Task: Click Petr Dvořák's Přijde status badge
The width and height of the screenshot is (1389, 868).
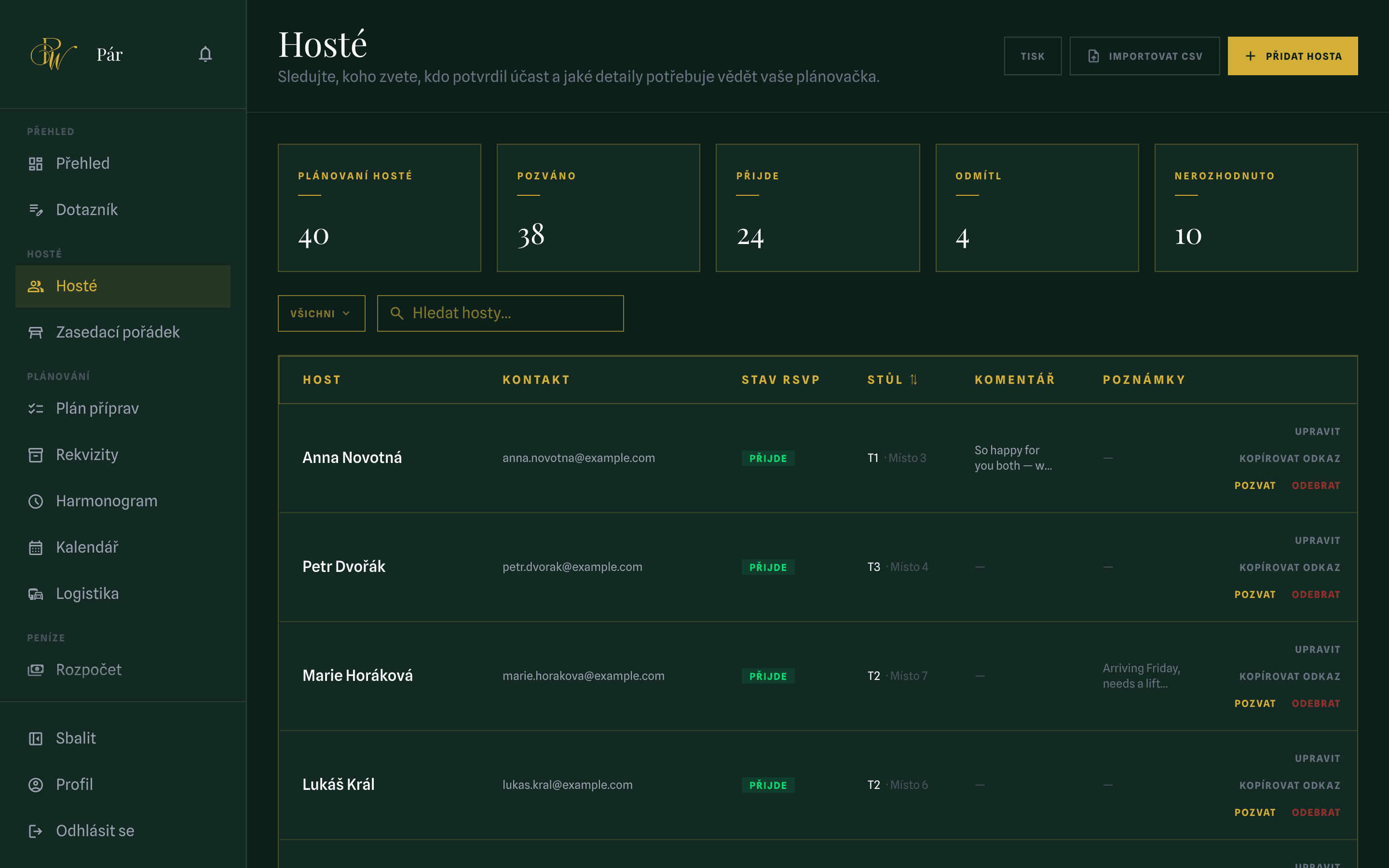Action: pos(768,568)
